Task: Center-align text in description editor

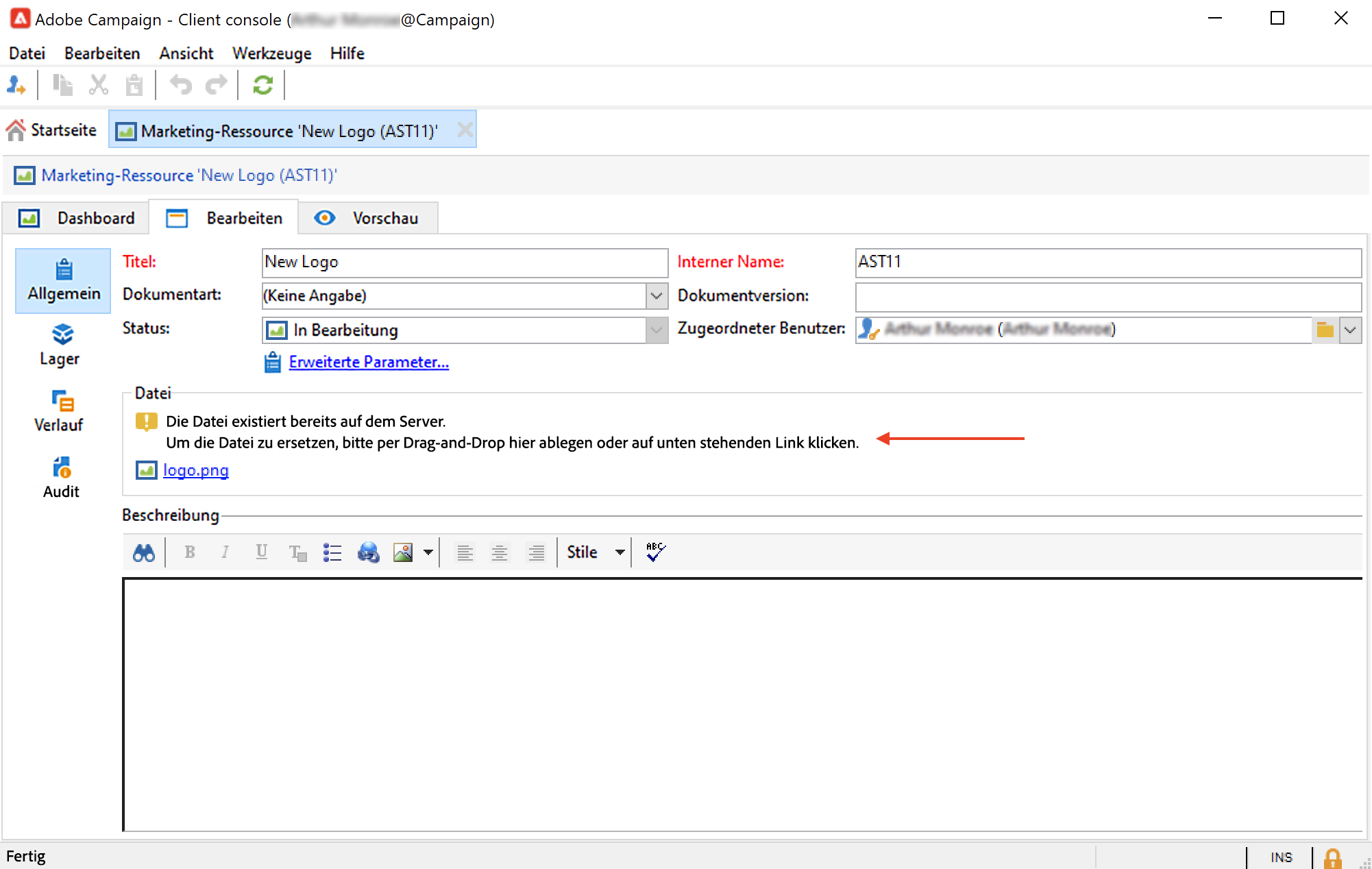Action: click(500, 552)
